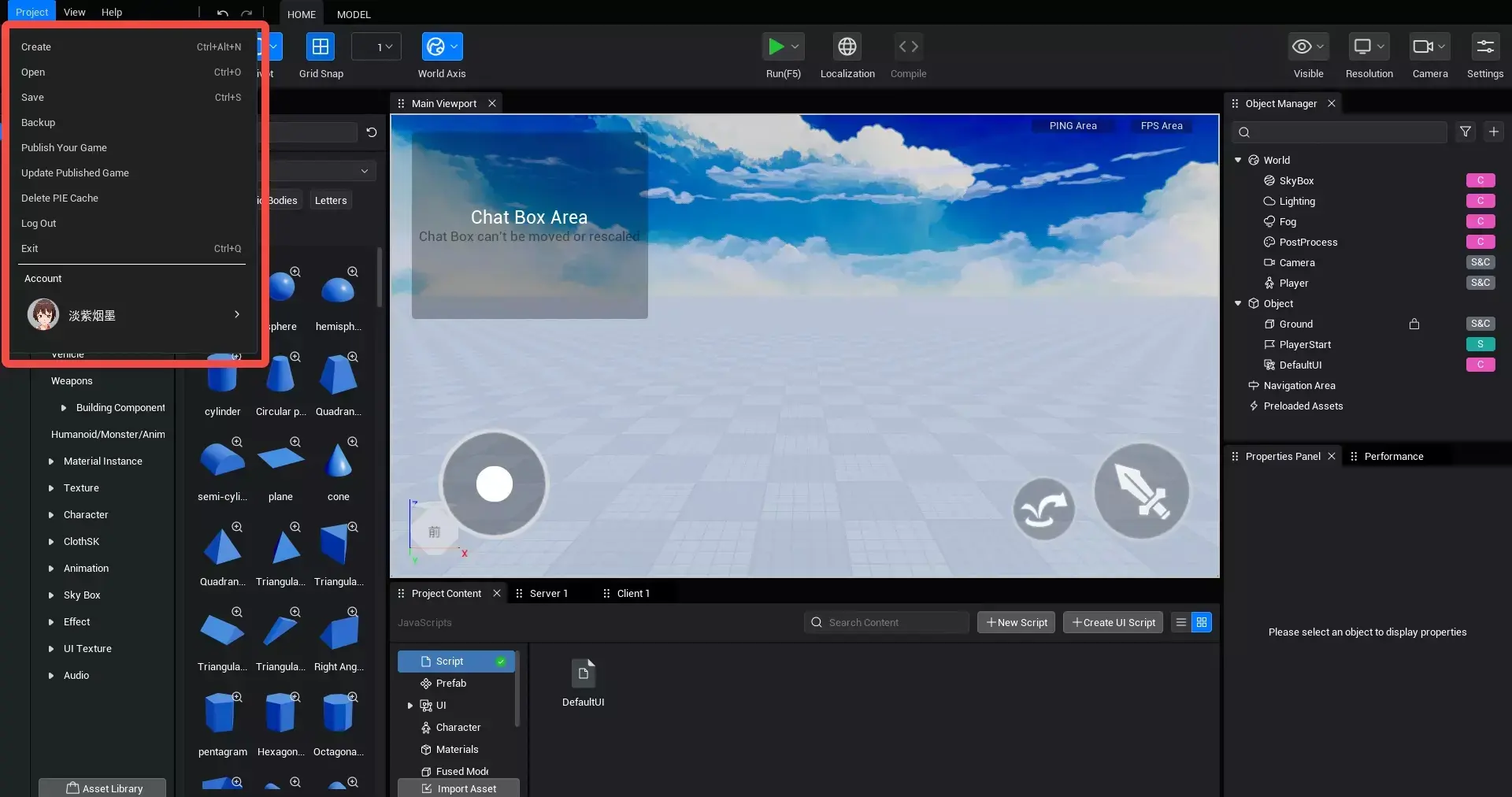Image resolution: width=1512 pixels, height=797 pixels.
Task: Click the World Axis icon
Action: (435, 47)
